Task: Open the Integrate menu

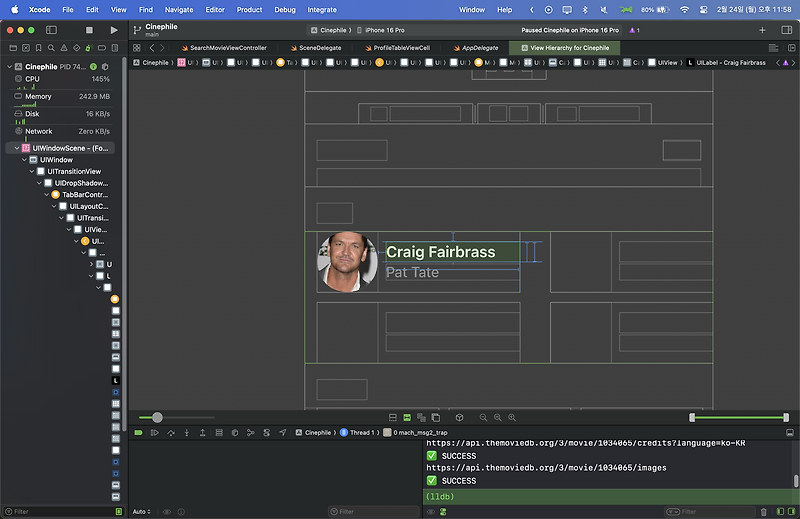Action: [322, 10]
